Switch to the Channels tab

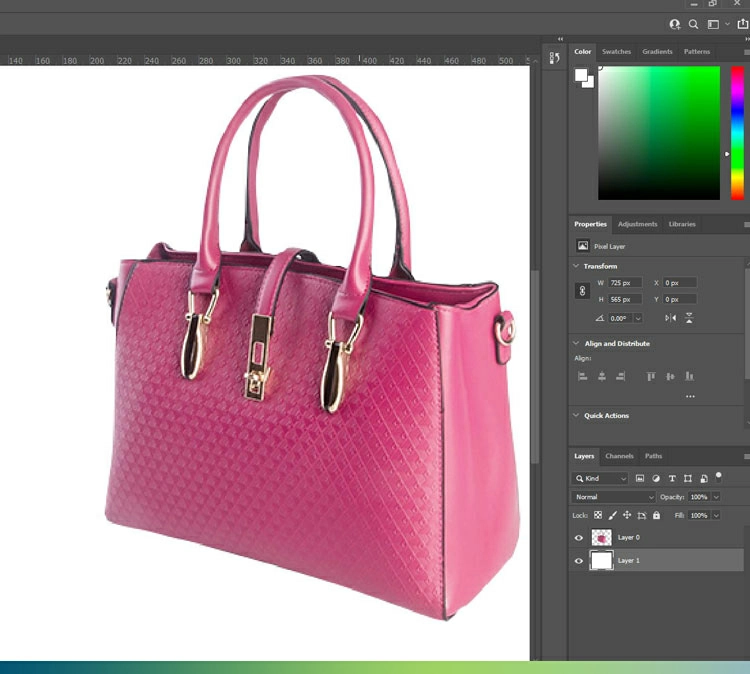(x=619, y=456)
